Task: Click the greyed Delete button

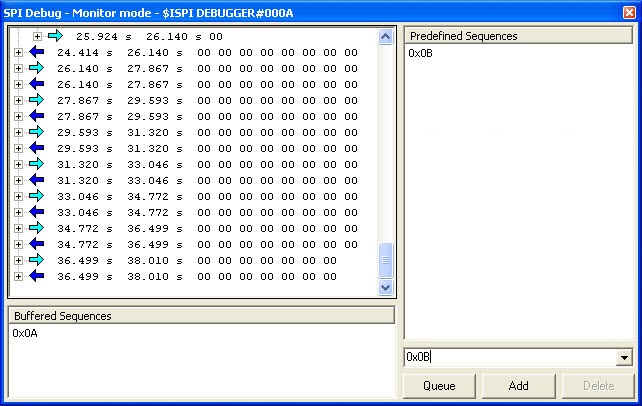Action: tap(598, 386)
